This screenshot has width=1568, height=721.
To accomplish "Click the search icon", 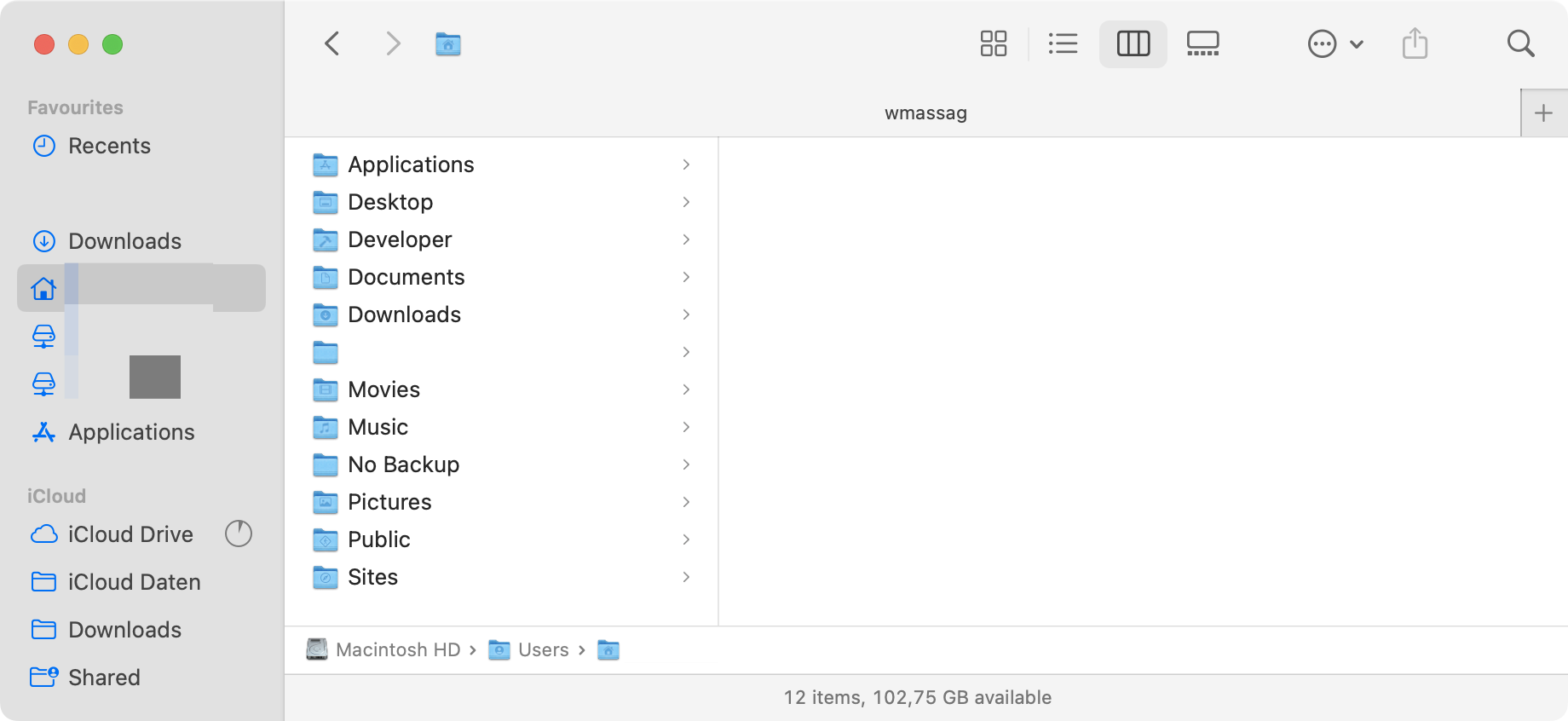I will (1521, 43).
